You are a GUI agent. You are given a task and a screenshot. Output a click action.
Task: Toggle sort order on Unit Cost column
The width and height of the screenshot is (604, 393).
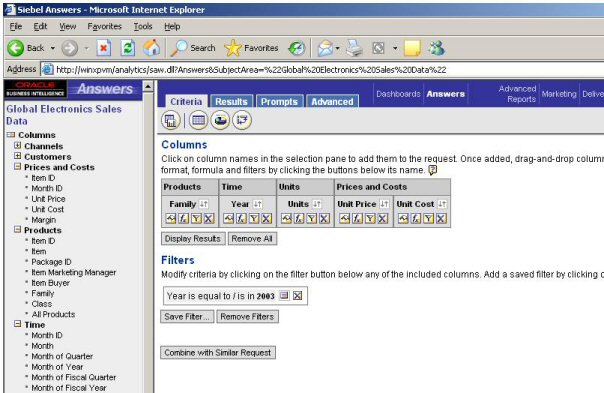pos(442,204)
